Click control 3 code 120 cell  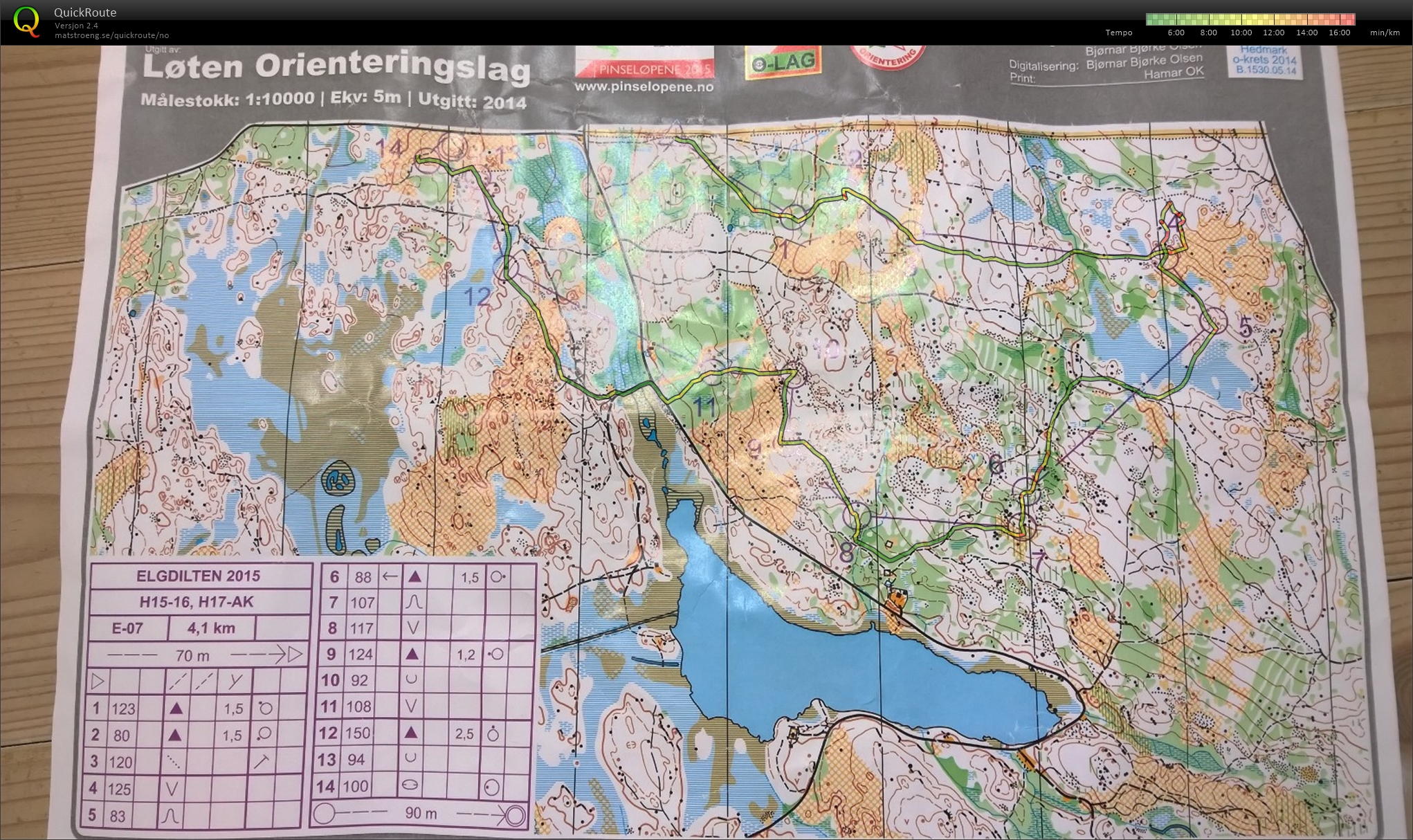click(121, 762)
